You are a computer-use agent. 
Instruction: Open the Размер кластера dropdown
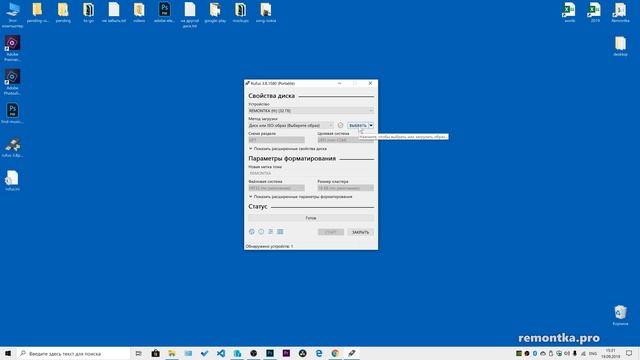pos(345,188)
